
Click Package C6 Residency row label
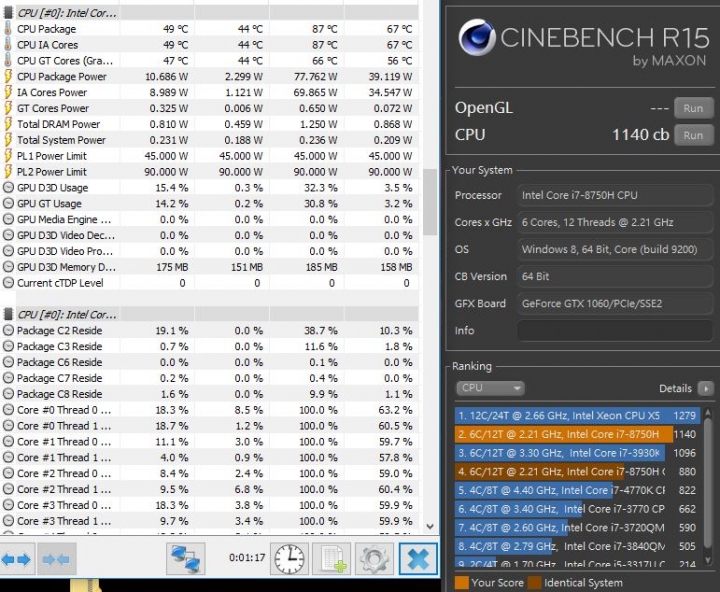pyautogui.click(x=59, y=362)
